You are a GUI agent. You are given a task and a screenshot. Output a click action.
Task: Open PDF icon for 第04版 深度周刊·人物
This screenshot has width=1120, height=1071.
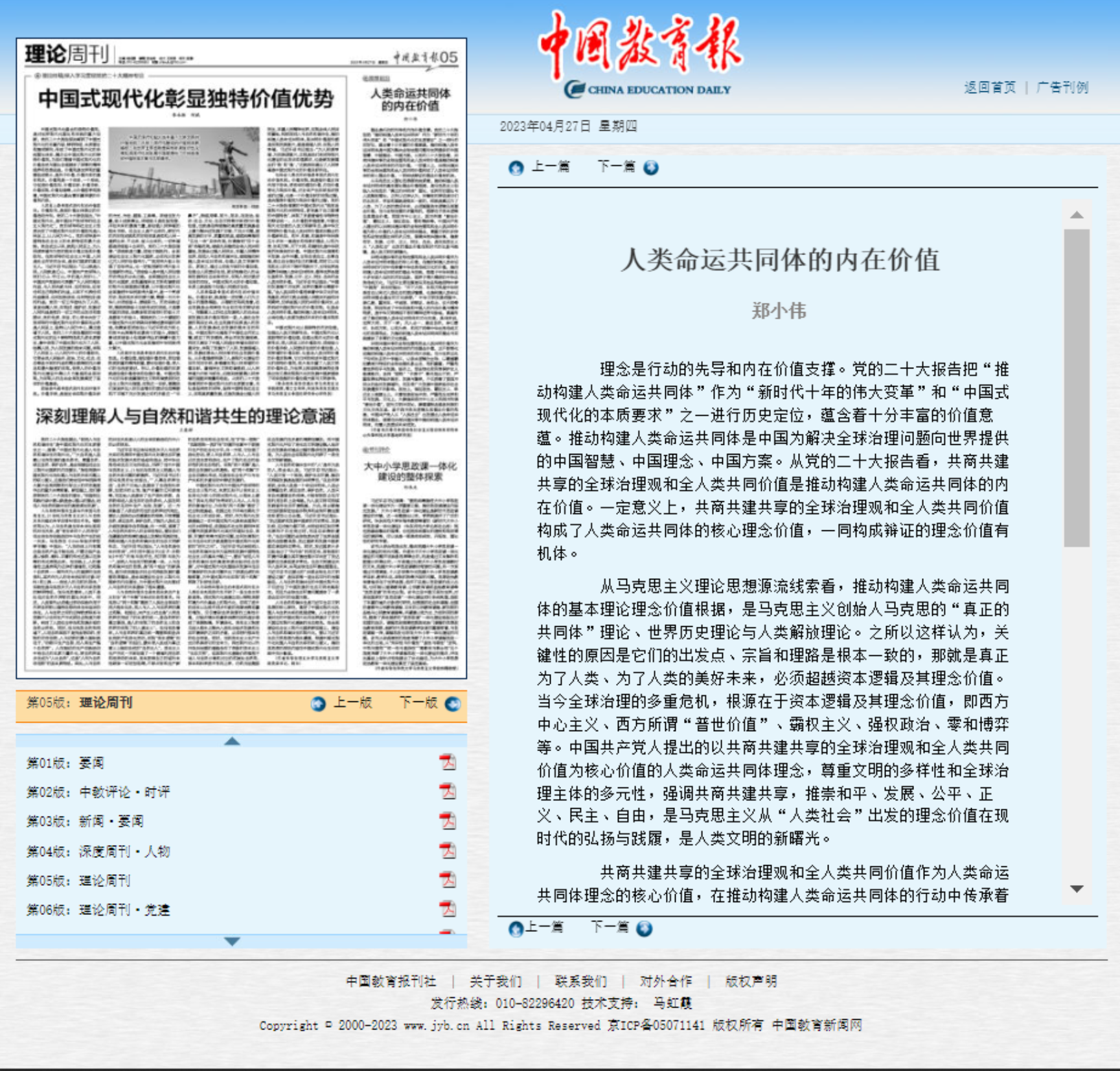(448, 850)
